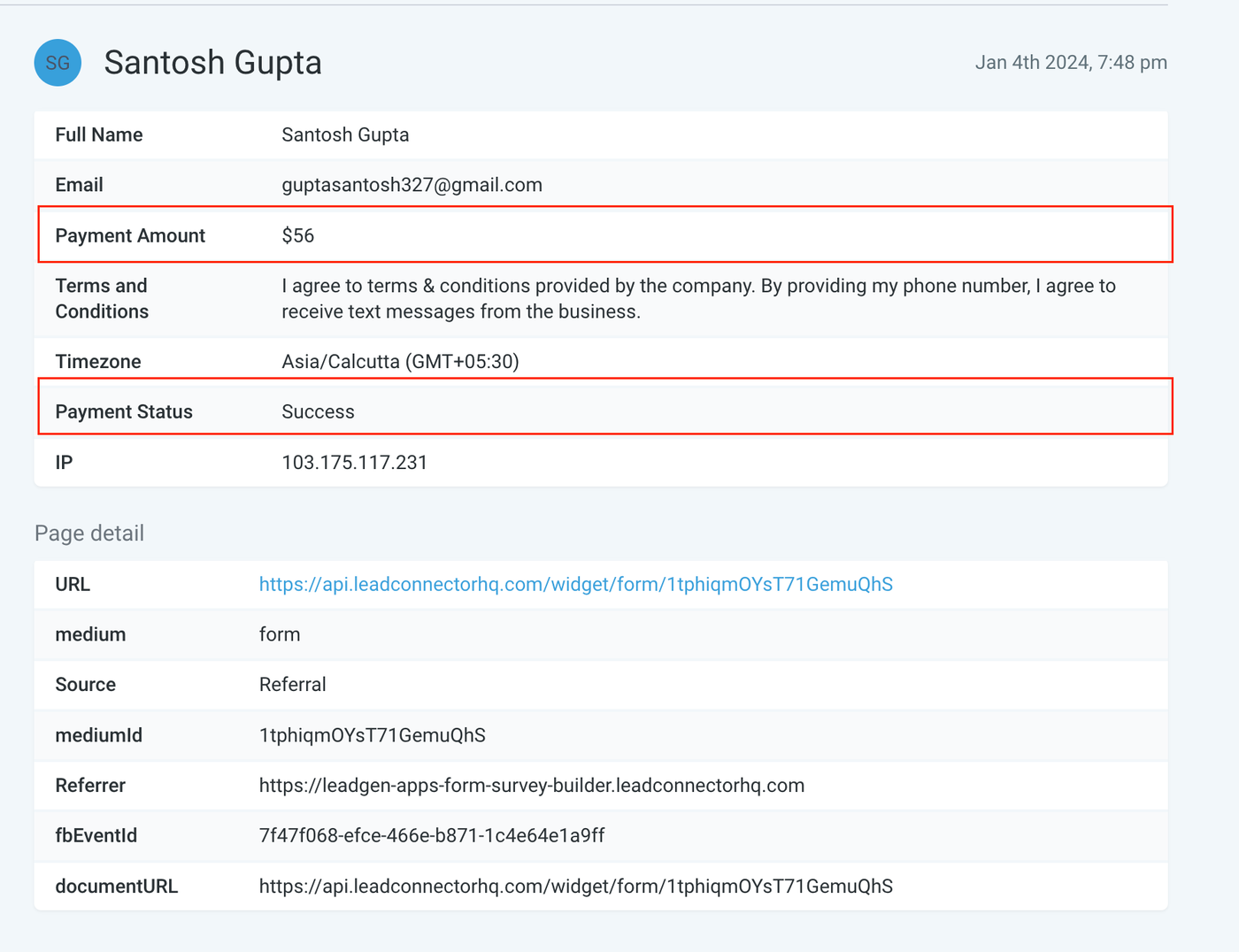Select the IP address 103.175.117.231
Screen dimensions: 1239x952
354,463
